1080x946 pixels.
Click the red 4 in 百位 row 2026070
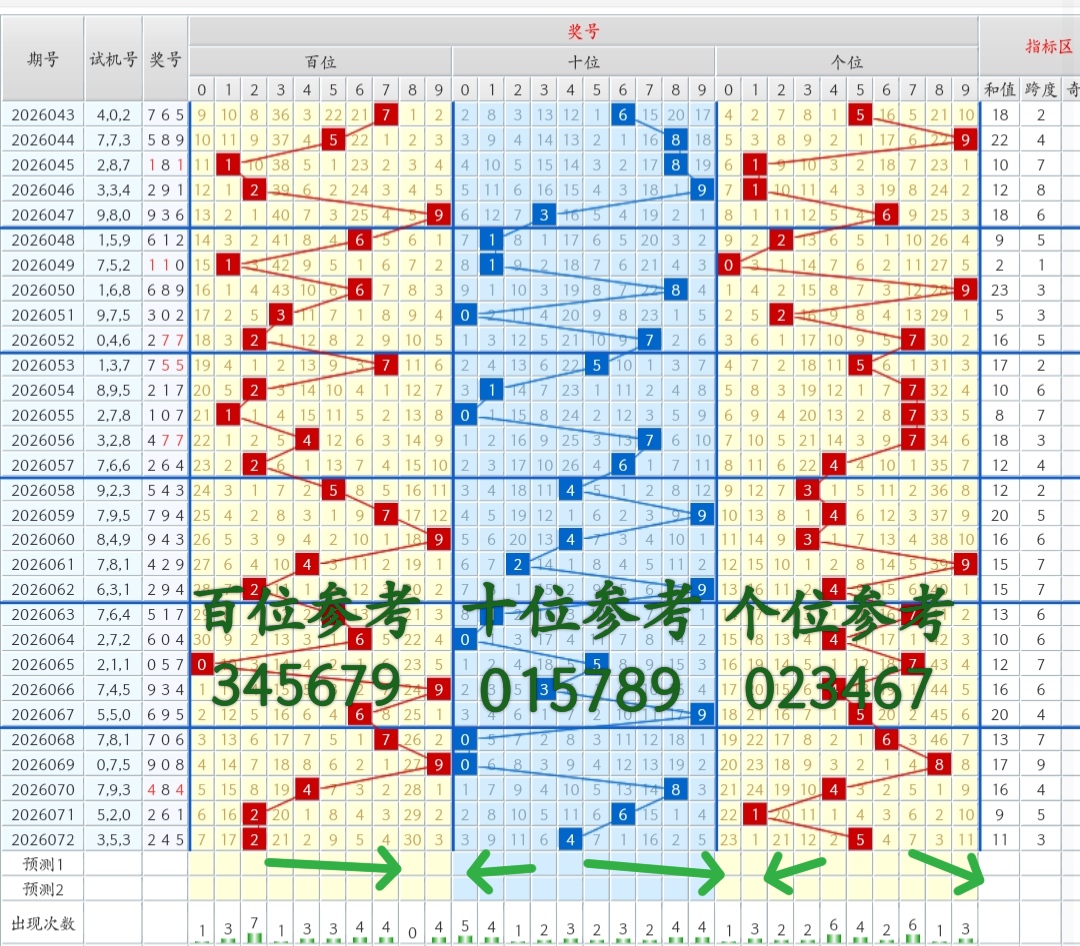coord(306,789)
